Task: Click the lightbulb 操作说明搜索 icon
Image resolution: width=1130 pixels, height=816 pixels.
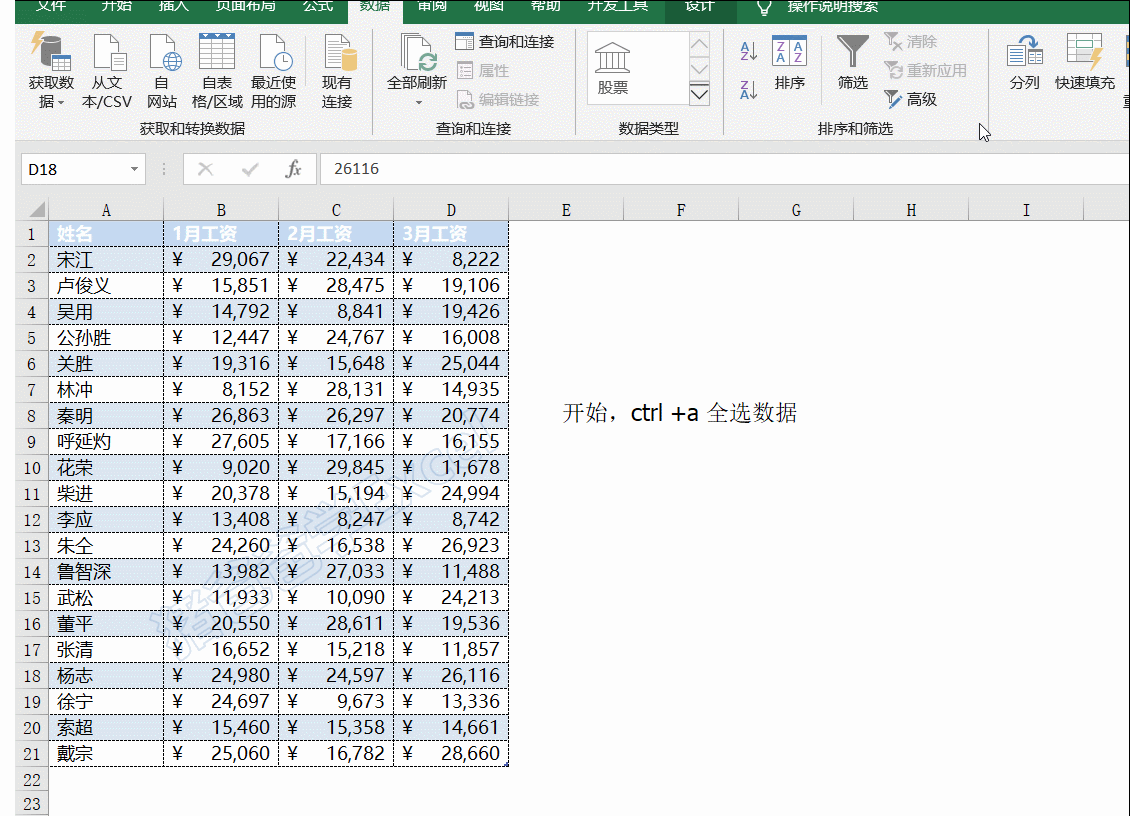Action: (x=764, y=8)
